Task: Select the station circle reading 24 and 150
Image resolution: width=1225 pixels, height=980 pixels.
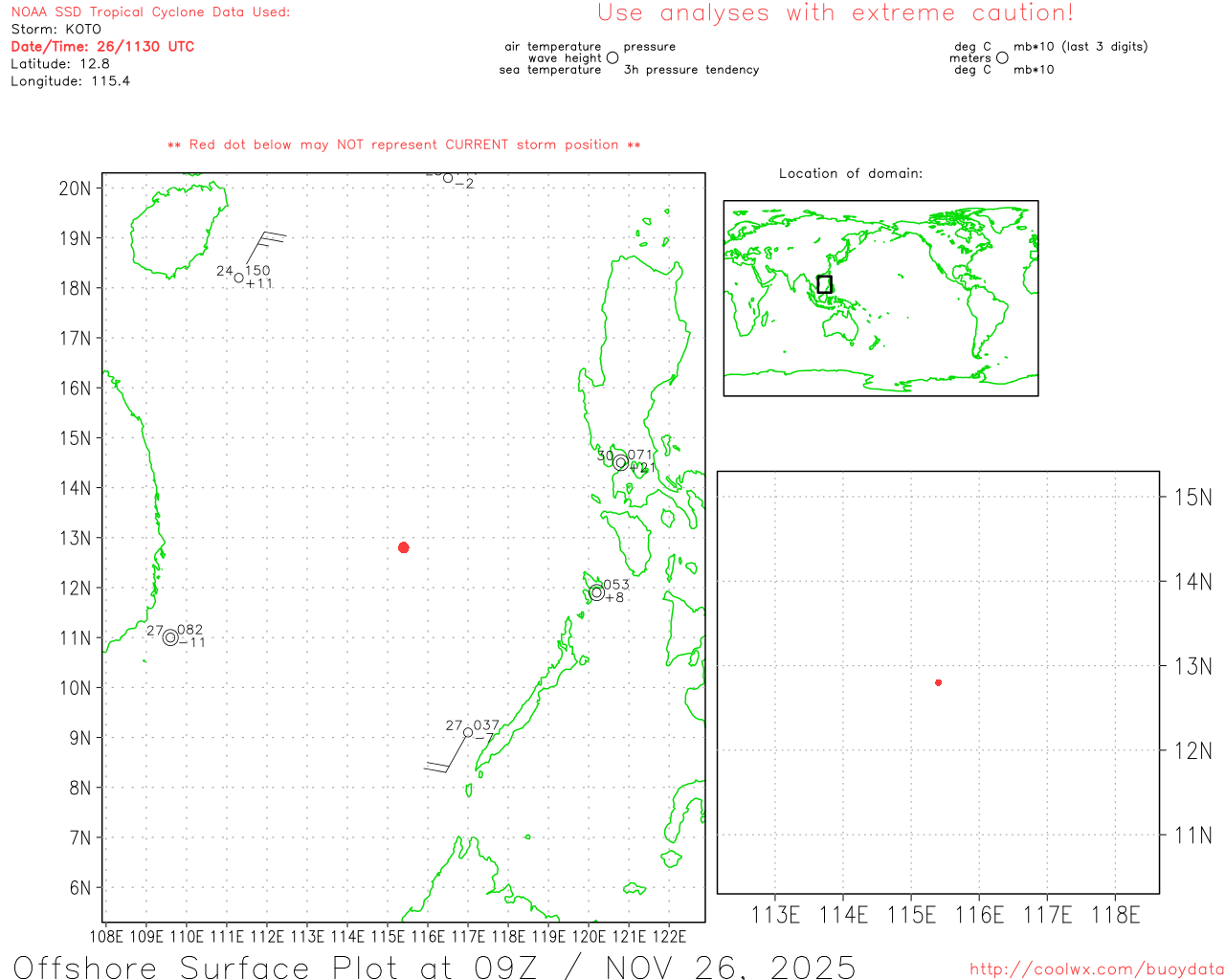Action: click(239, 278)
